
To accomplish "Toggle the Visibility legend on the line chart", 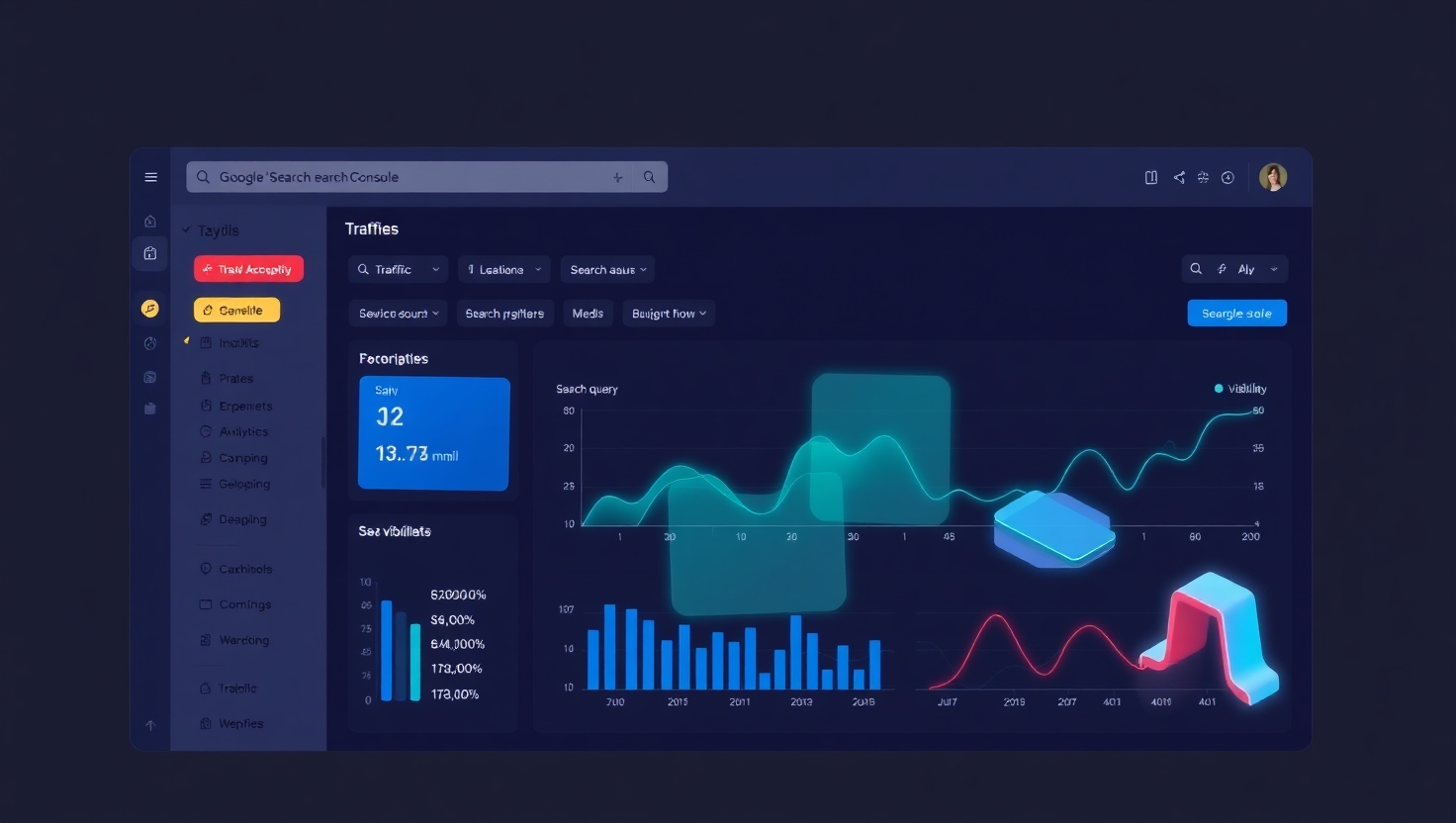I will point(1239,388).
